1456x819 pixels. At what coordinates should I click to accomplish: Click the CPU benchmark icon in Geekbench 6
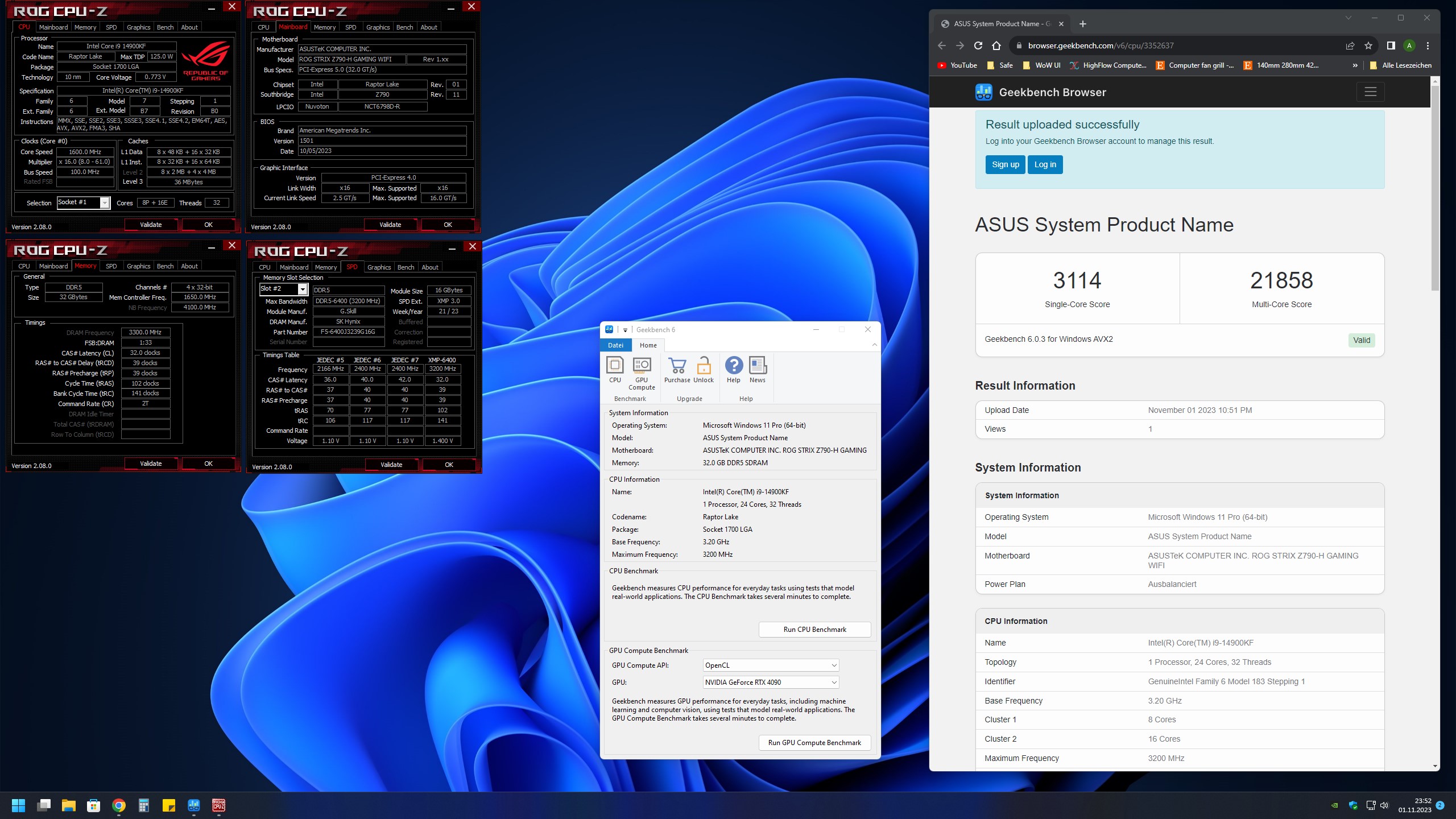tap(615, 370)
